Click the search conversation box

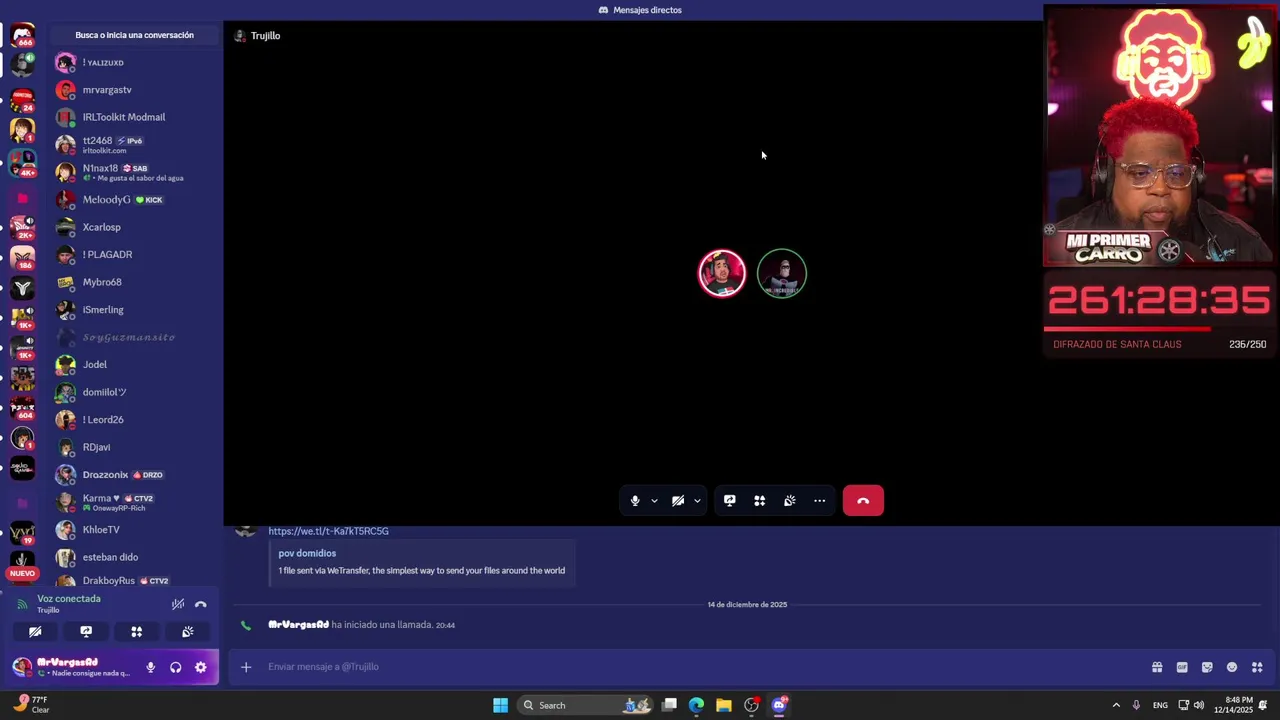[135, 35]
